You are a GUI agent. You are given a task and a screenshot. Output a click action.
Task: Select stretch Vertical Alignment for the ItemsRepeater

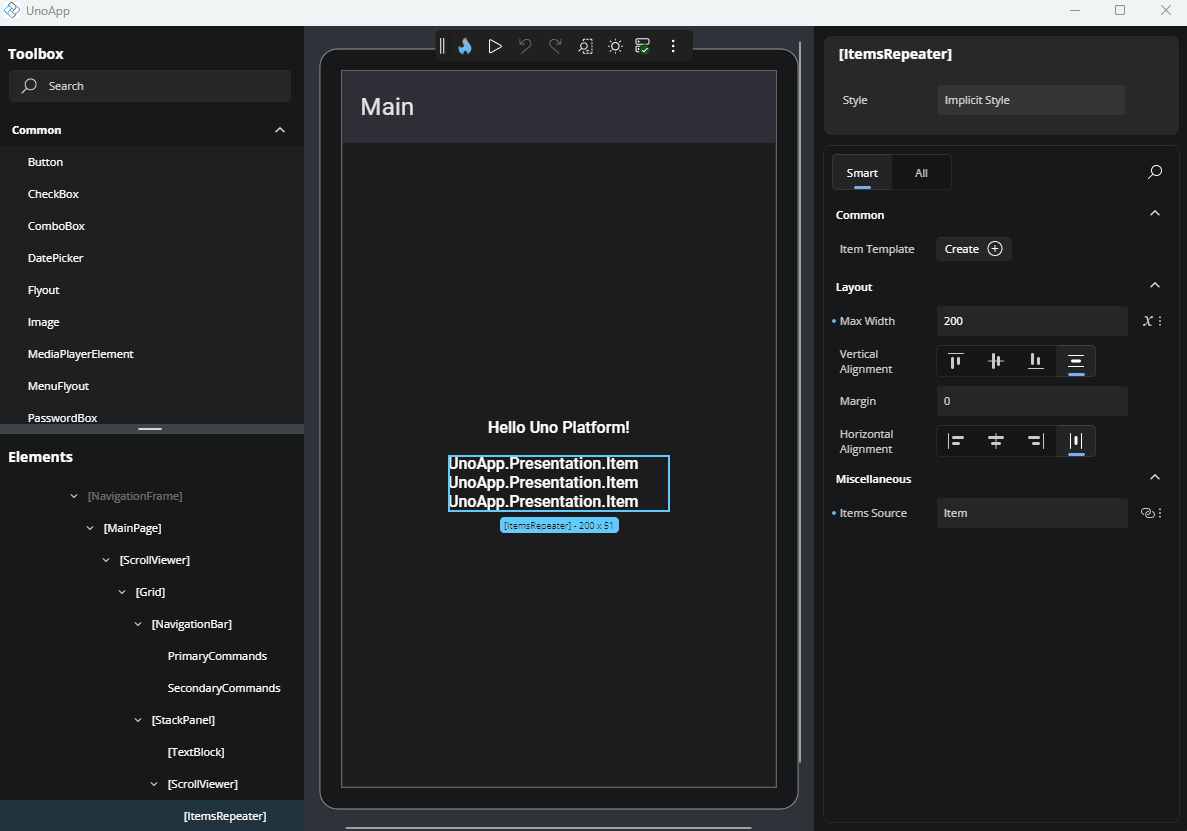[1075, 361]
